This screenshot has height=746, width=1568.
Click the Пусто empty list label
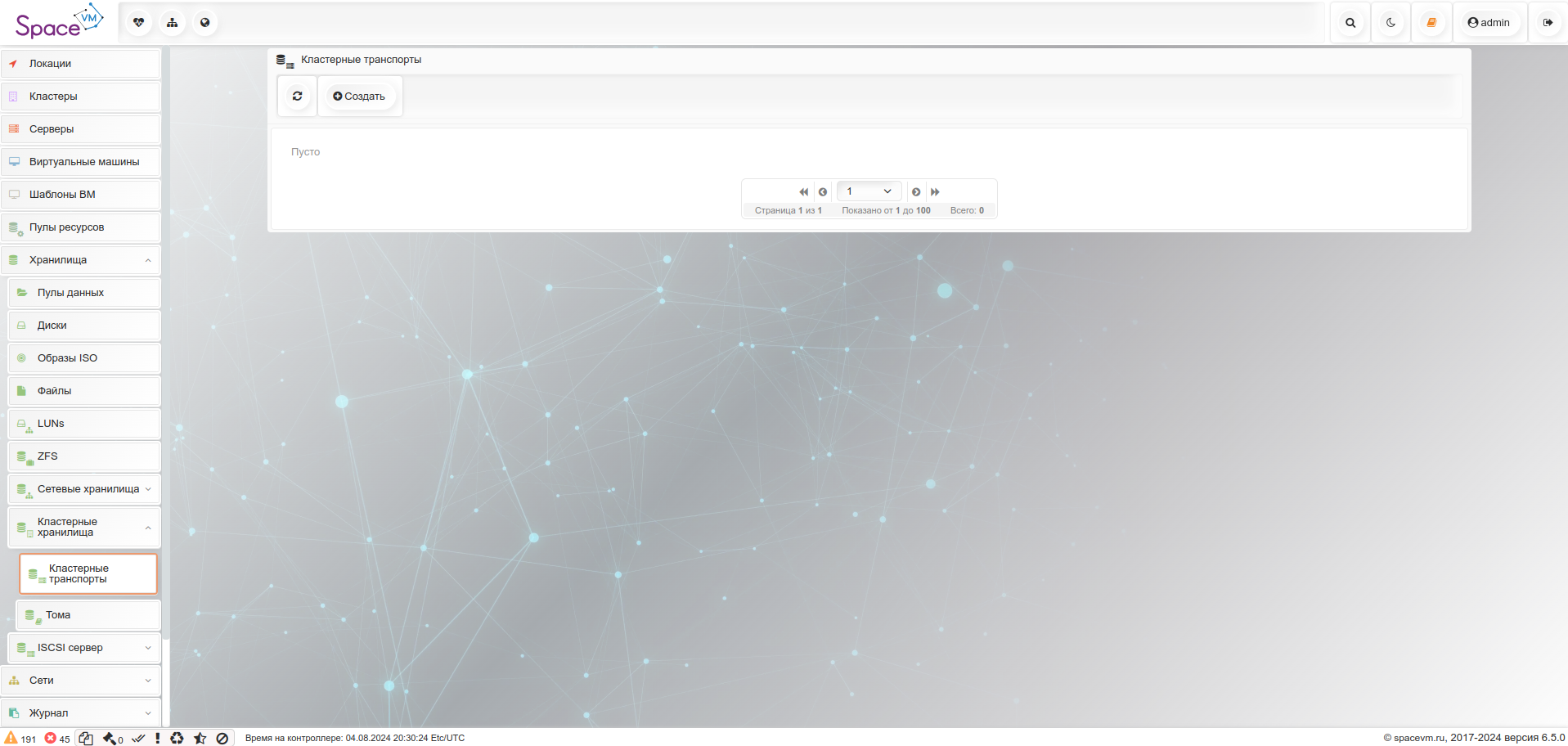pos(305,152)
